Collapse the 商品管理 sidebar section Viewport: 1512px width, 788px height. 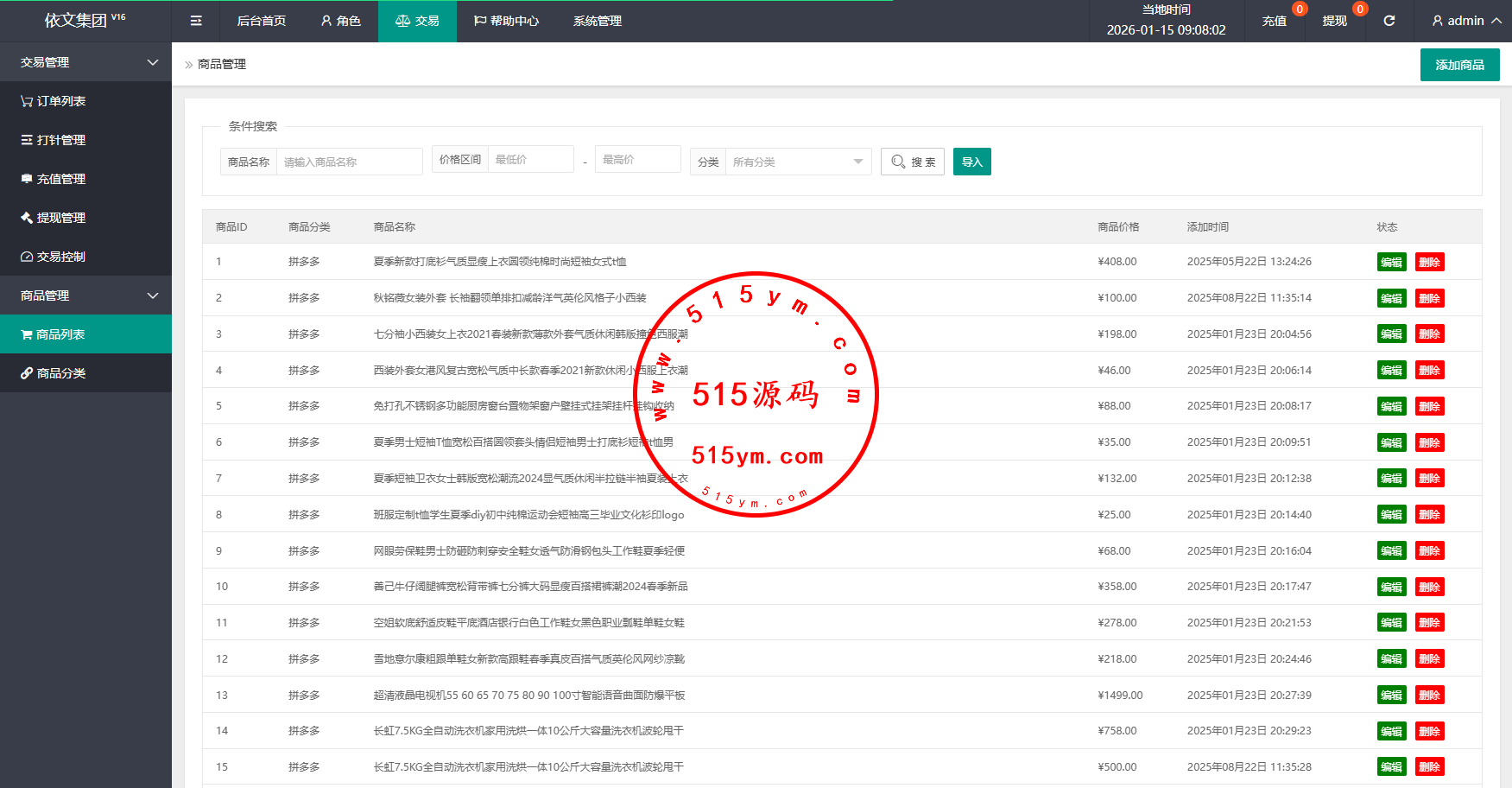(86, 295)
